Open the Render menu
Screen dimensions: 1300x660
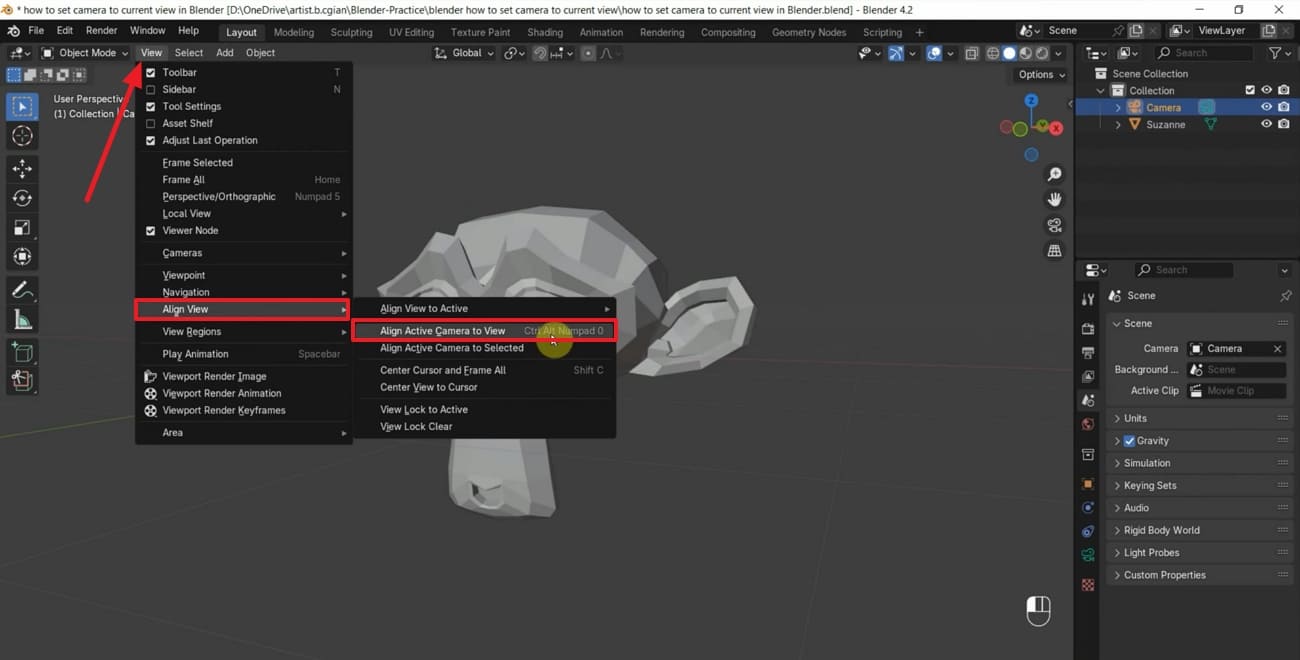pyautogui.click(x=101, y=31)
